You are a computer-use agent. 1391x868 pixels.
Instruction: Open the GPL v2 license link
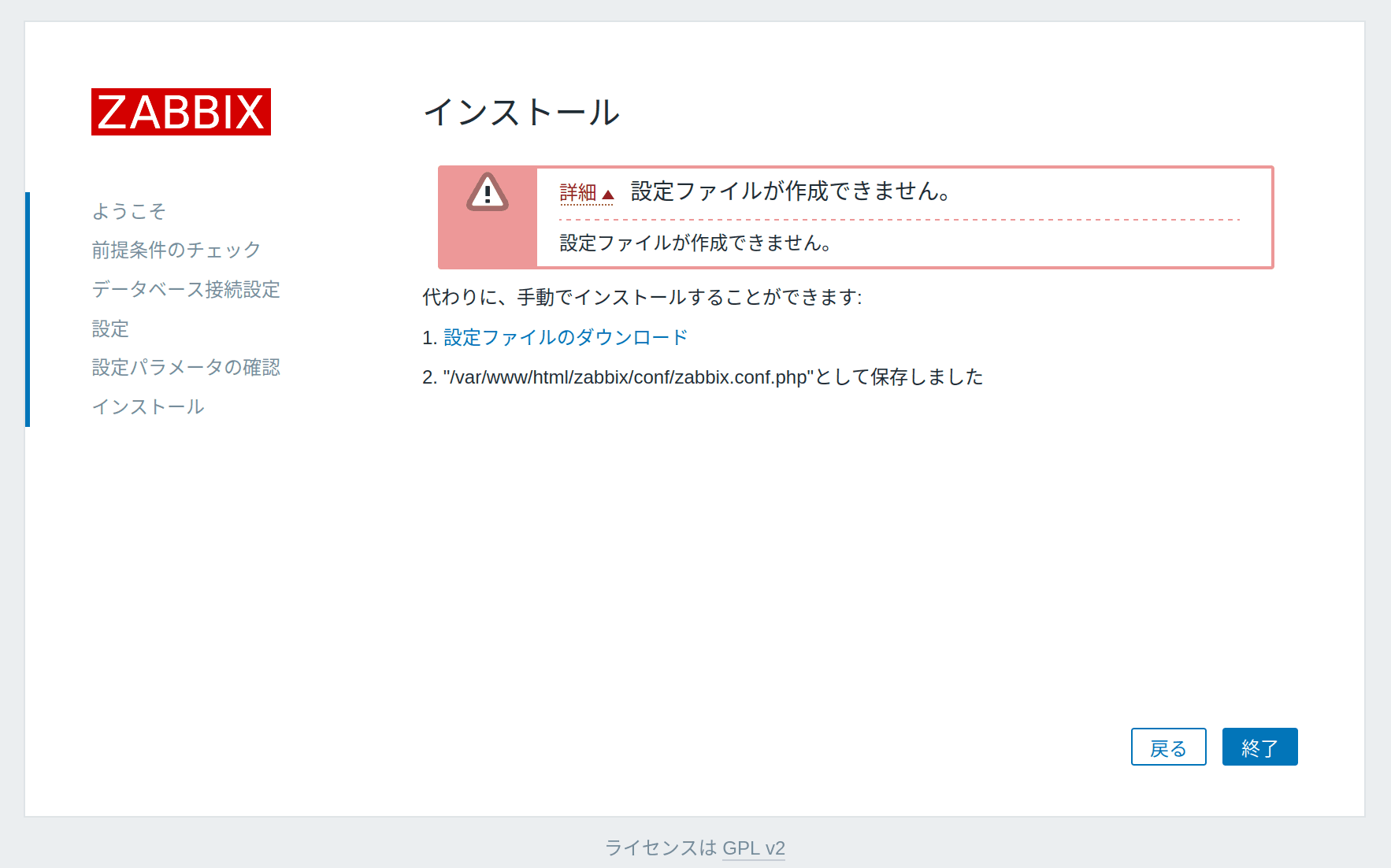click(x=753, y=848)
